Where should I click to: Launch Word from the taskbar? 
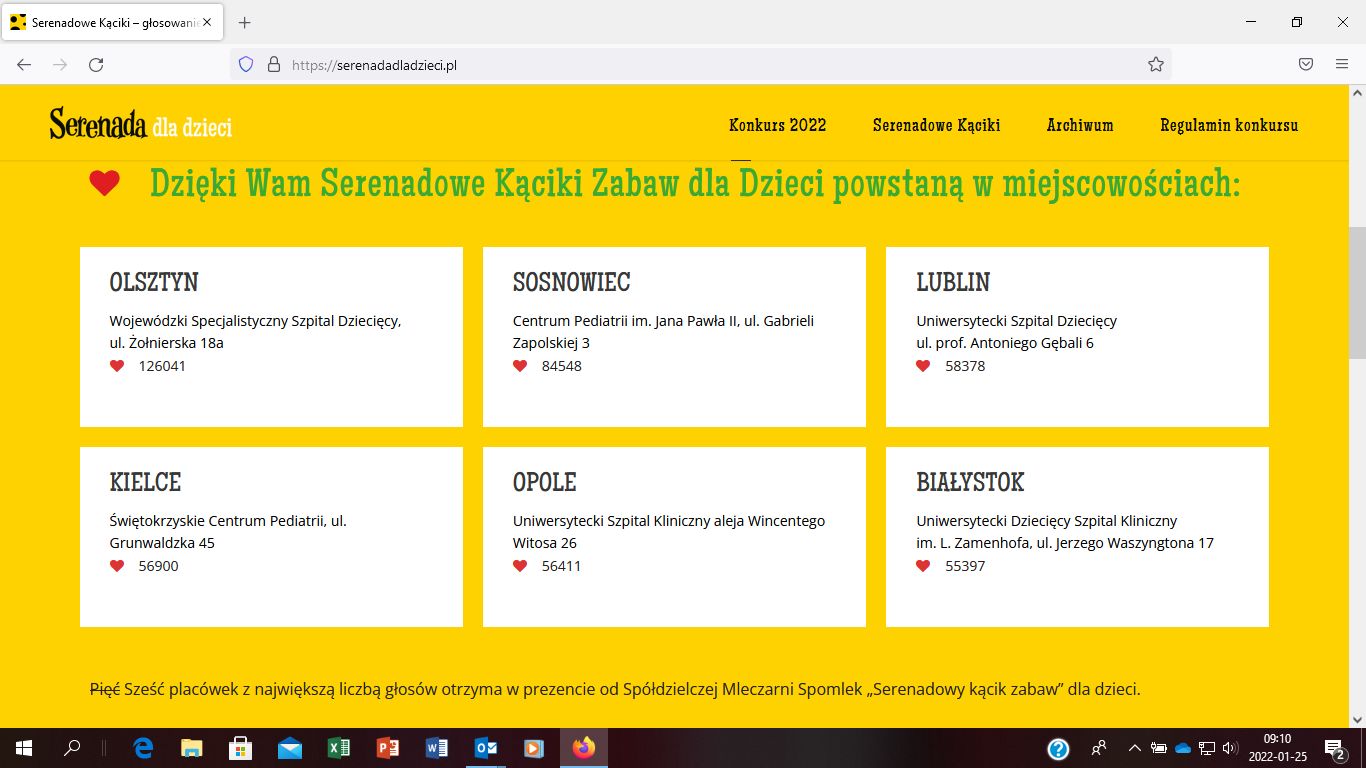[x=437, y=748]
